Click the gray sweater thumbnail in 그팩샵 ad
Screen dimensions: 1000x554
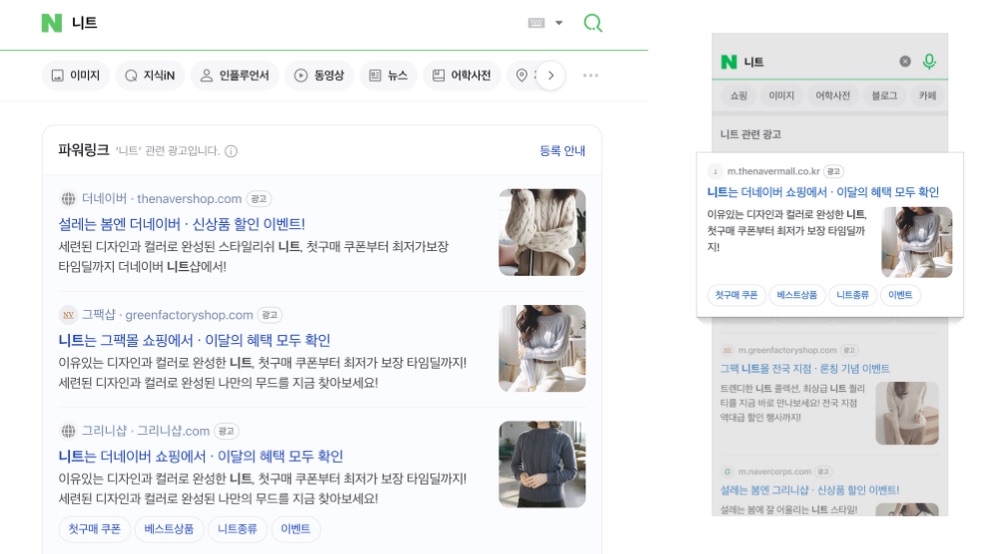(x=542, y=348)
